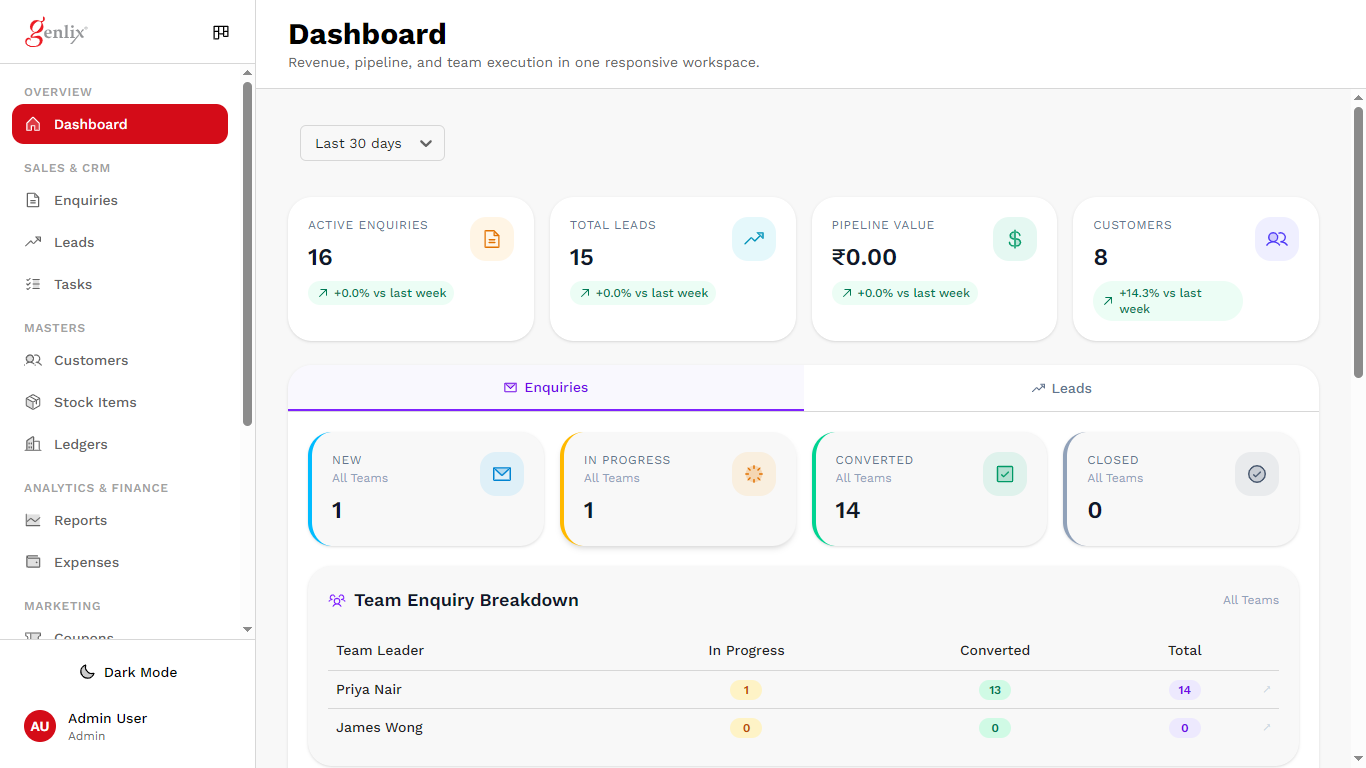Toggle Dark Mode

pyautogui.click(x=128, y=672)
